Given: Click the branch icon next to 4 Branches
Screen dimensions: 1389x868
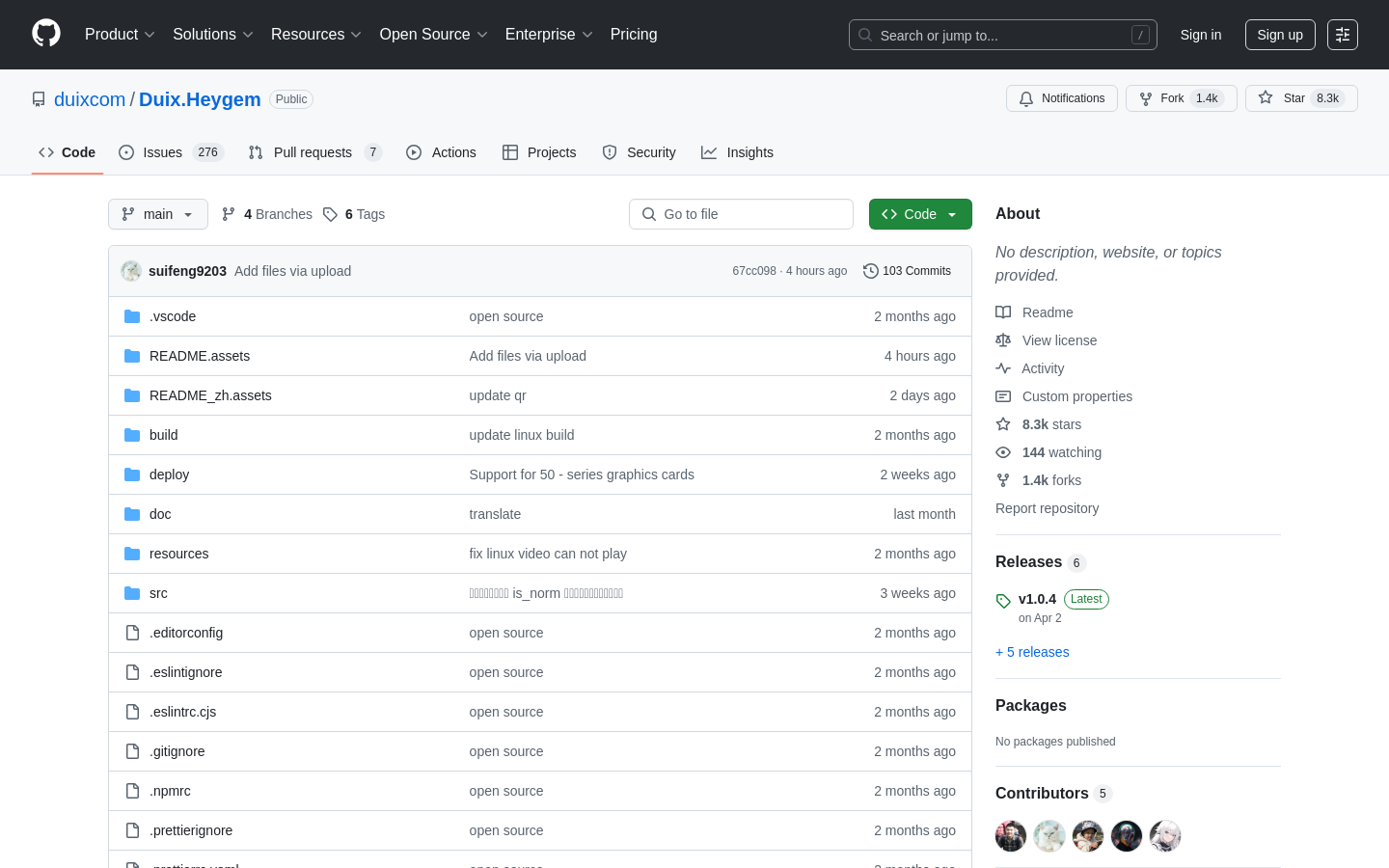Looking at the screenshot, I should [229, 214].
